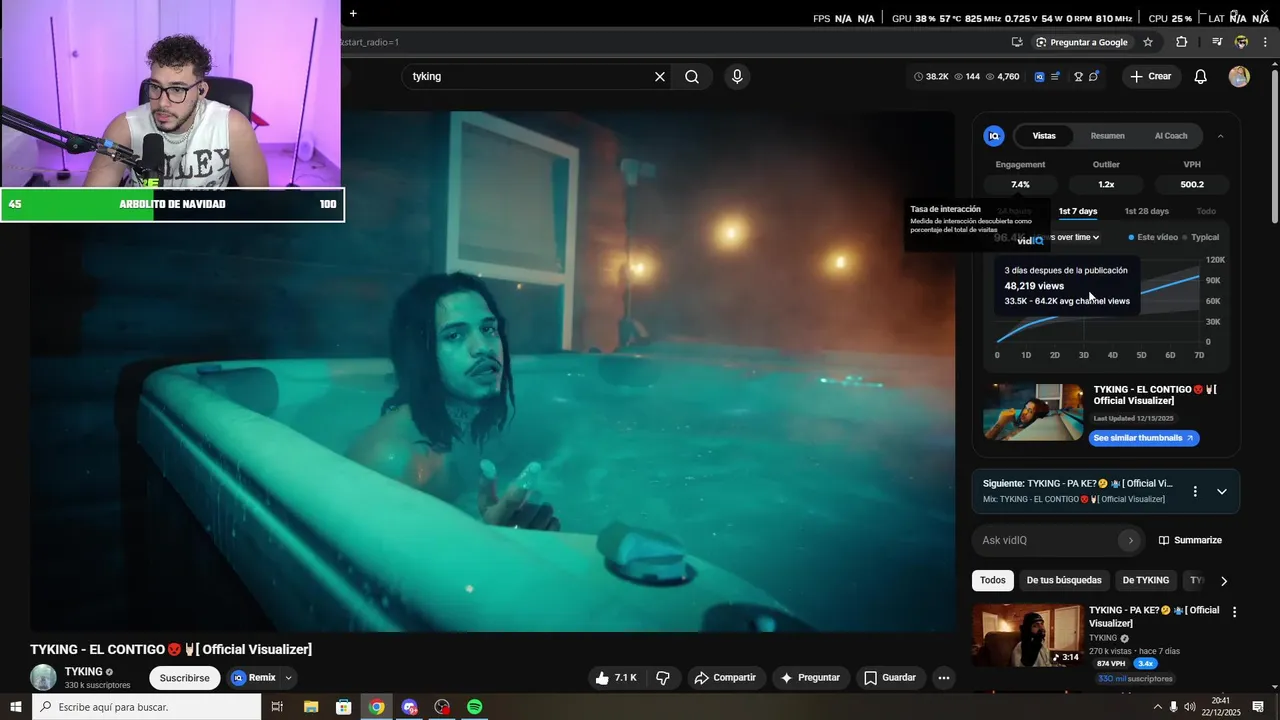Click the vidIQ logo in the stats panel
The image size is (1280, 720).
(994, 136)
